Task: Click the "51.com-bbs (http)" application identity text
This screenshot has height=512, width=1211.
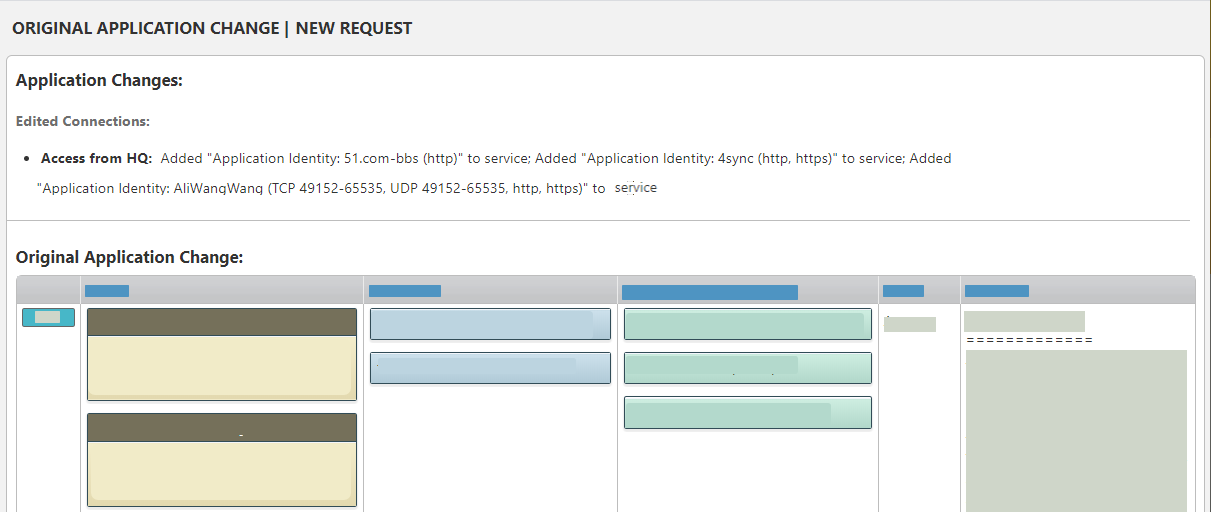Action: pos(401,158)
